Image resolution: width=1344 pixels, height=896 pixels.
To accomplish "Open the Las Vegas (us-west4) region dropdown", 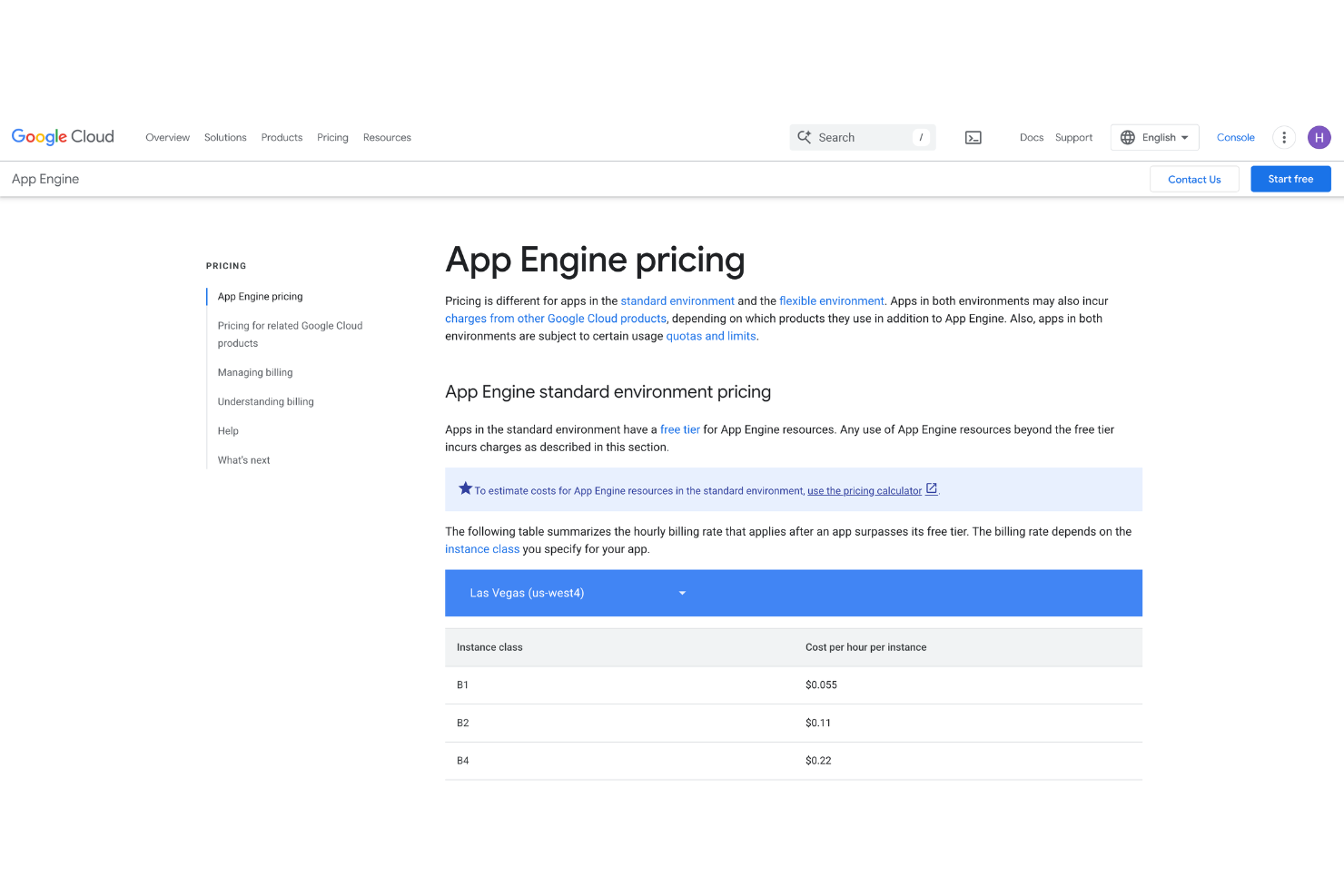I will click(578, 593).
